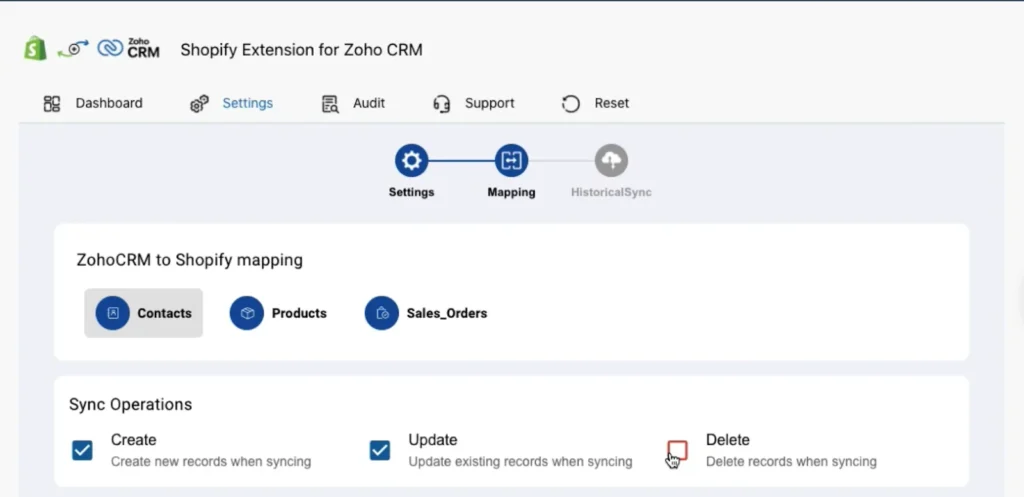Uncheck the Create sync operation checkbox
This screenshot has height=497, width=1024.
click(x=82, y=450)
